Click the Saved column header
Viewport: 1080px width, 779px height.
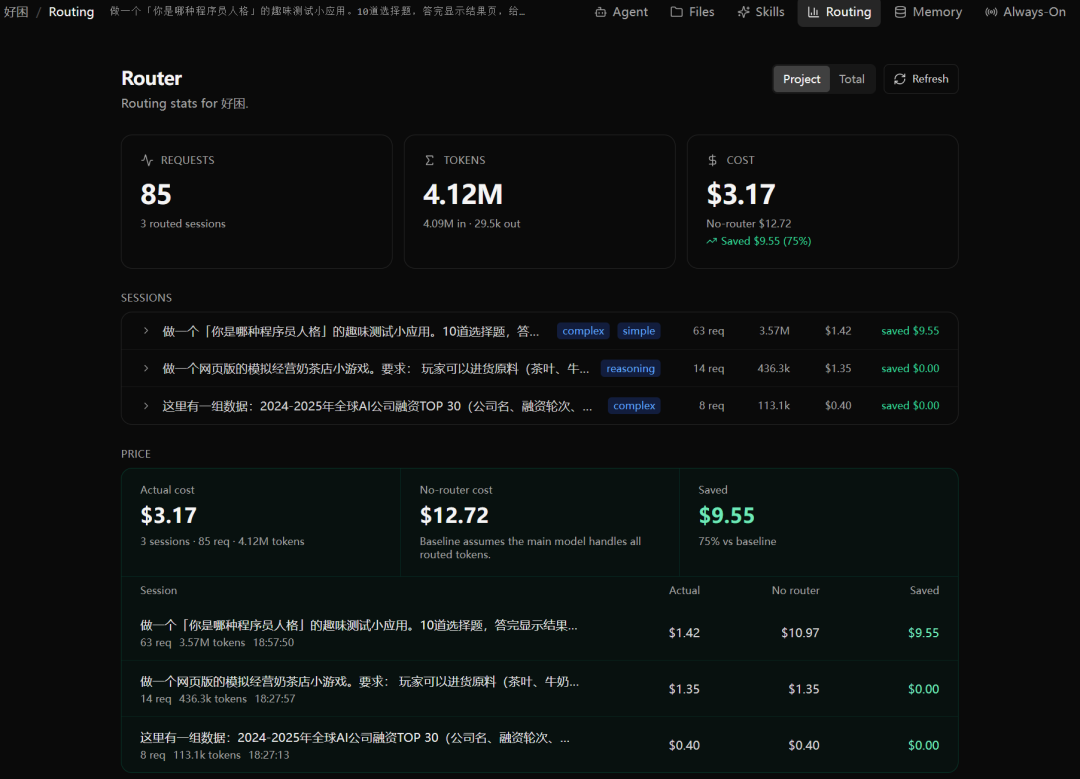(924, 590)
